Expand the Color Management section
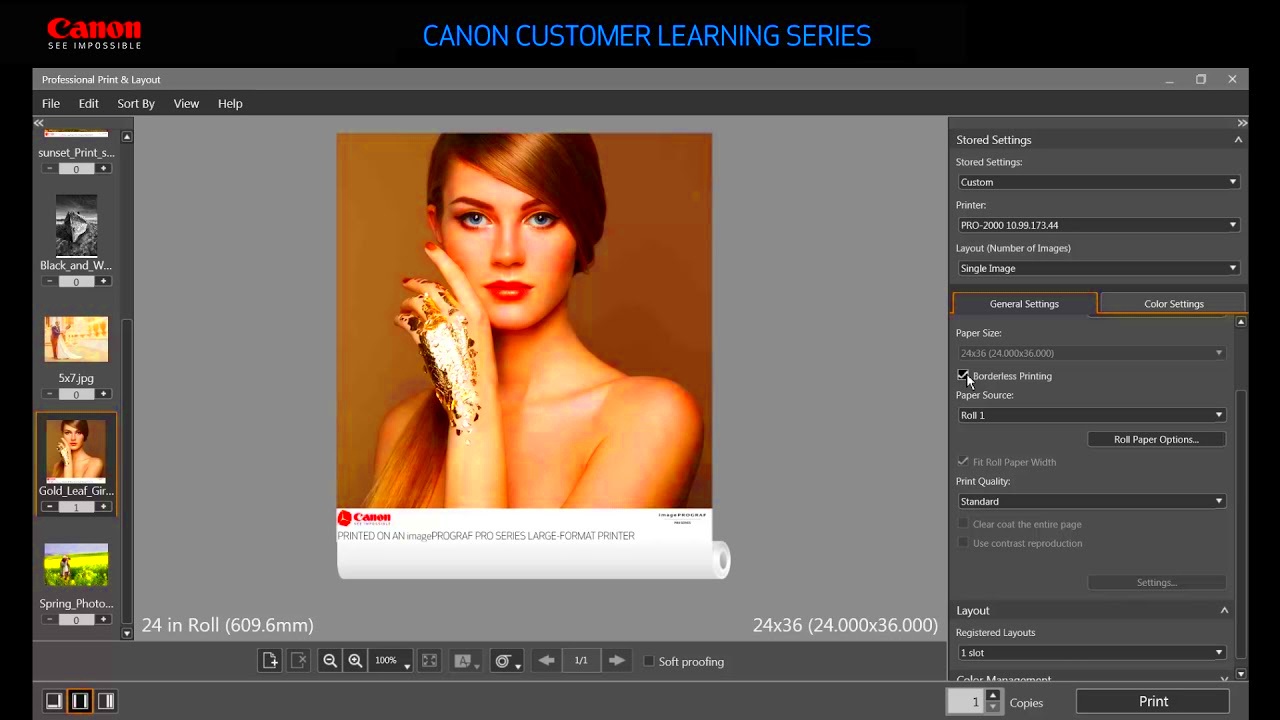Screen dimensions: 1280x720 [1224, 679]
